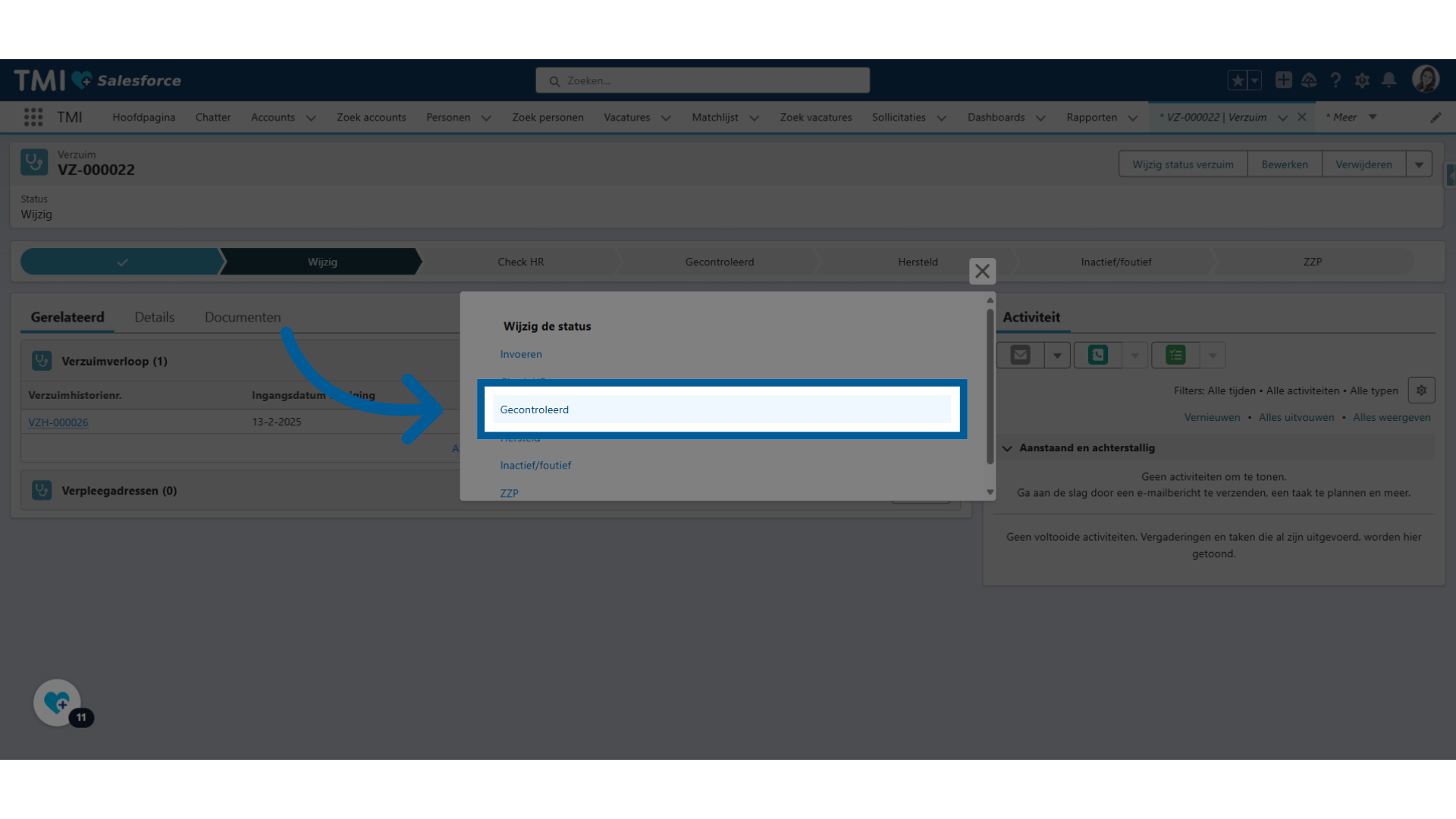
Task: Click Invoeren status option
Action: click(519, 354)
